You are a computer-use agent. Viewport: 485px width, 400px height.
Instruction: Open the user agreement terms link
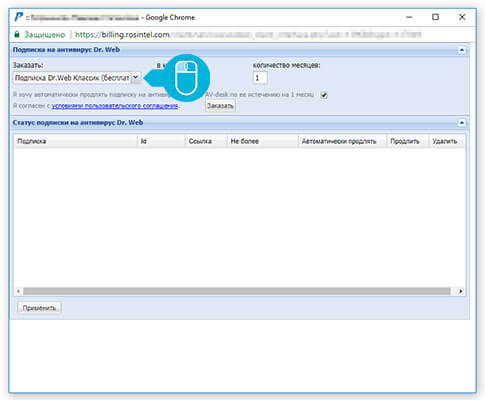point(115,106)
